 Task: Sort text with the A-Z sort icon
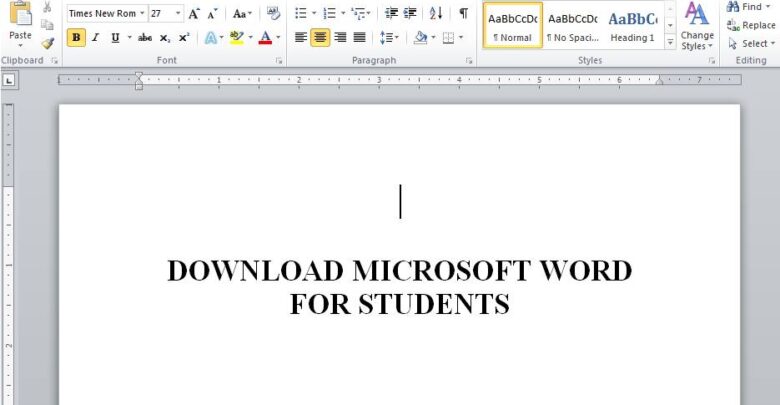click(436, 13)
